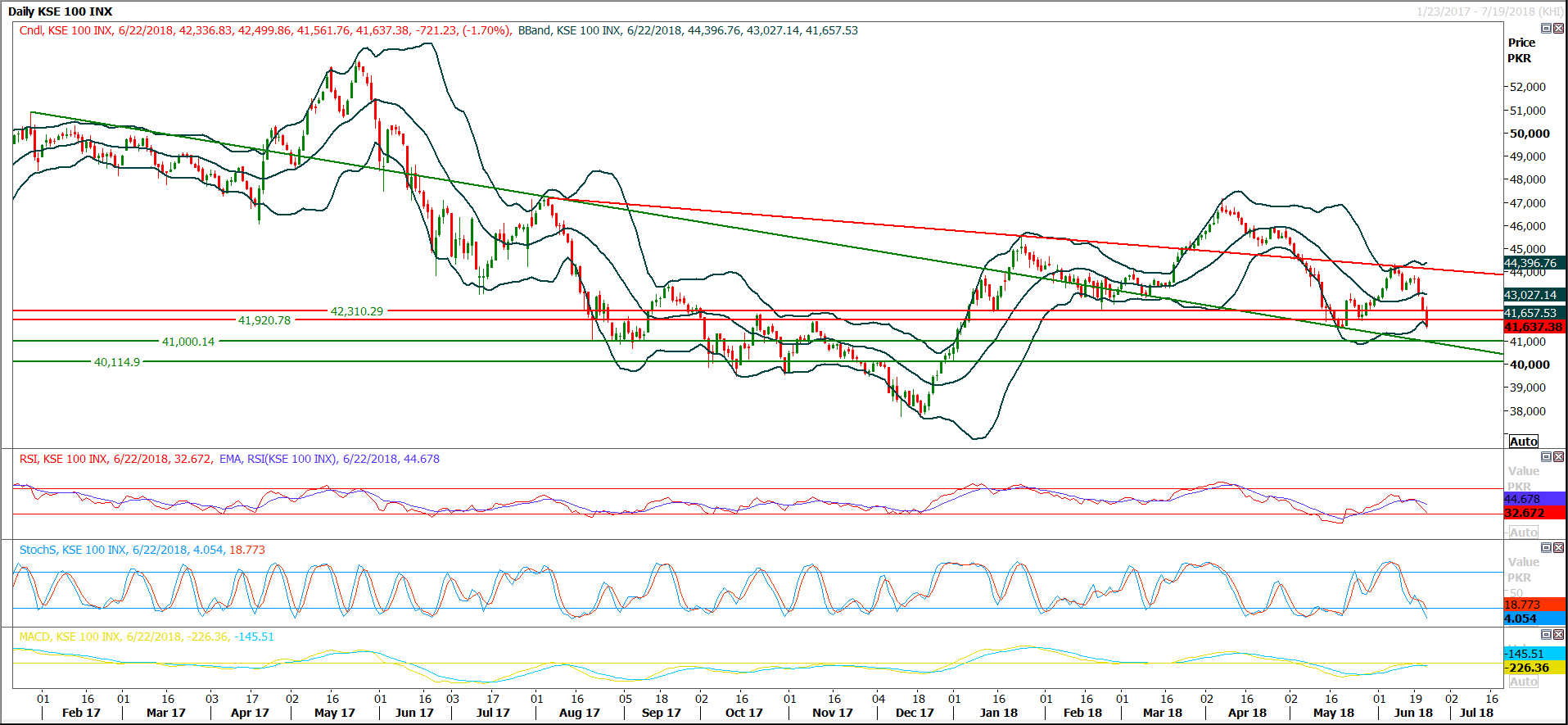Close the RSI indicator pane

pyautogui.click(x=1558, y=457)
